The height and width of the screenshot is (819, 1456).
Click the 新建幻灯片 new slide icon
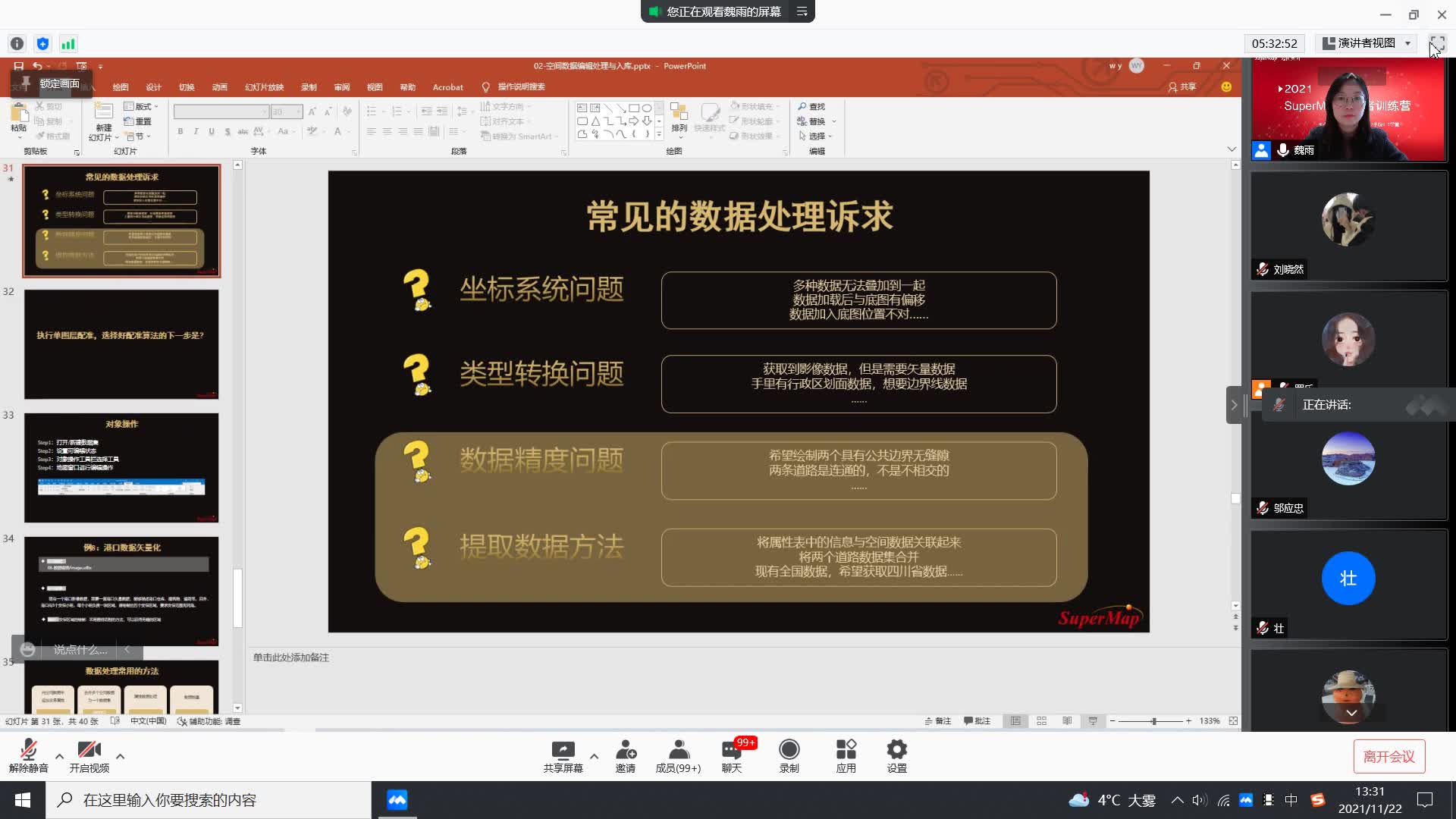coord(104,112)
